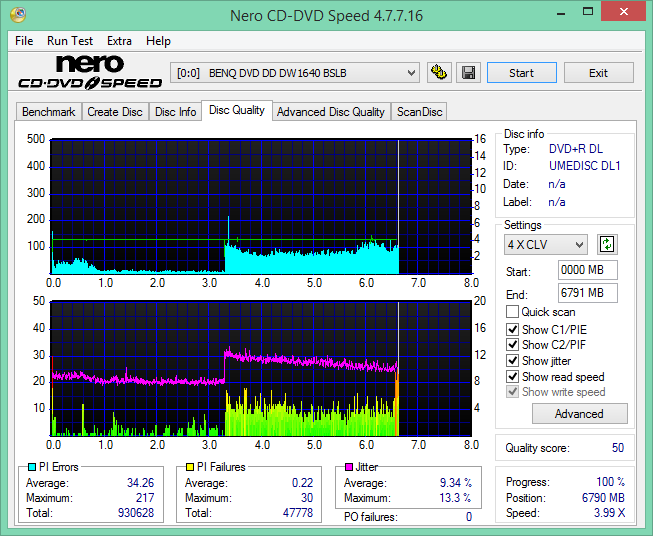
Task: Switch to the Create Disc tab
Action: point(115,112)
